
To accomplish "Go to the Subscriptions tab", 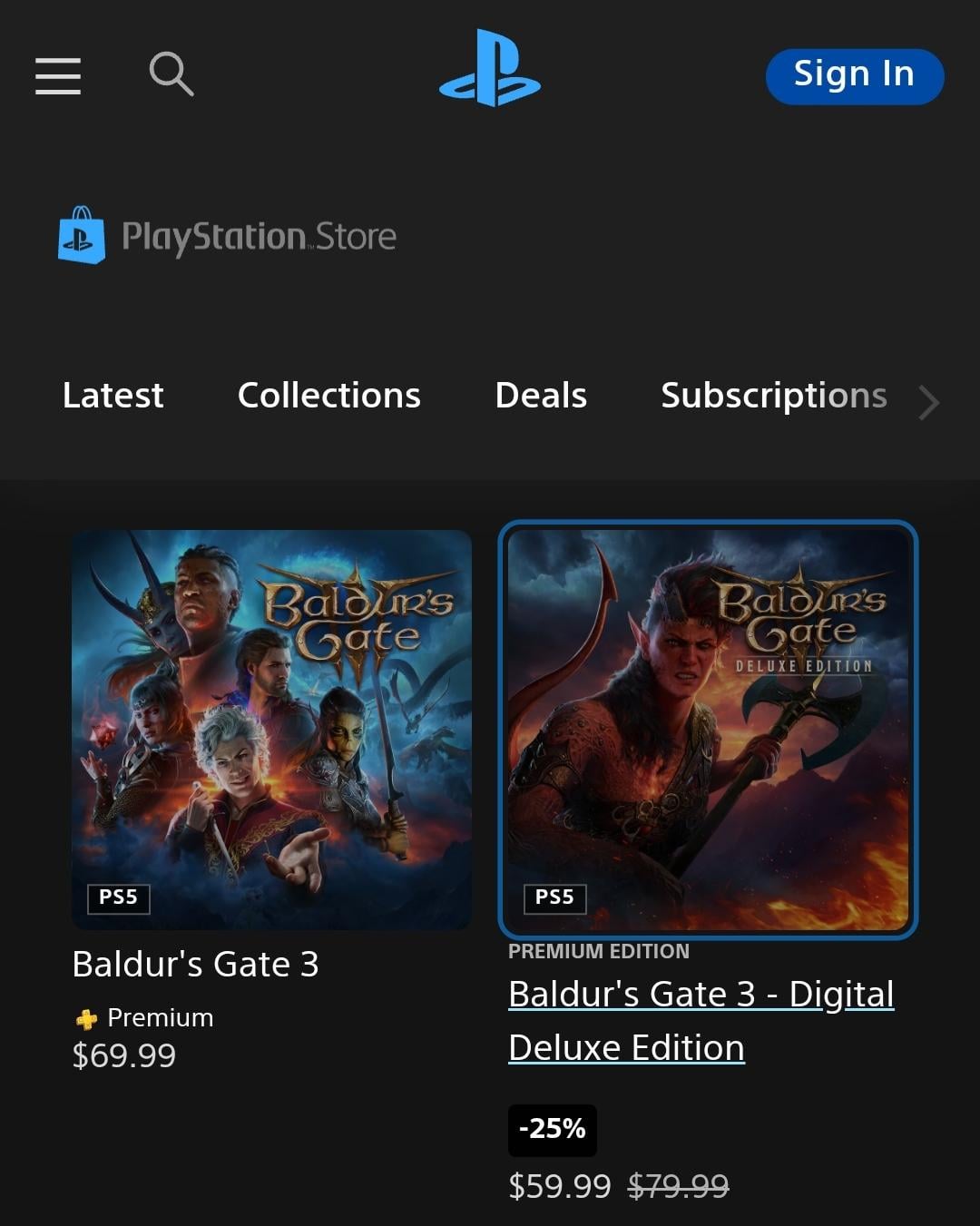I will point(773,396).
